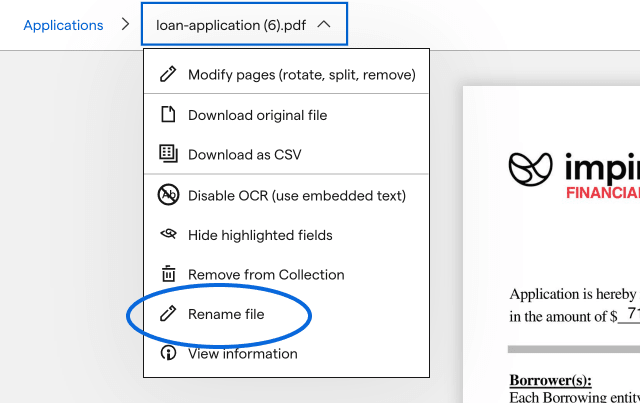This screenshot has width=640, height=403.
Task: Select Modify pages (rotate, split, remove)
Action: [x=286, y=75]
